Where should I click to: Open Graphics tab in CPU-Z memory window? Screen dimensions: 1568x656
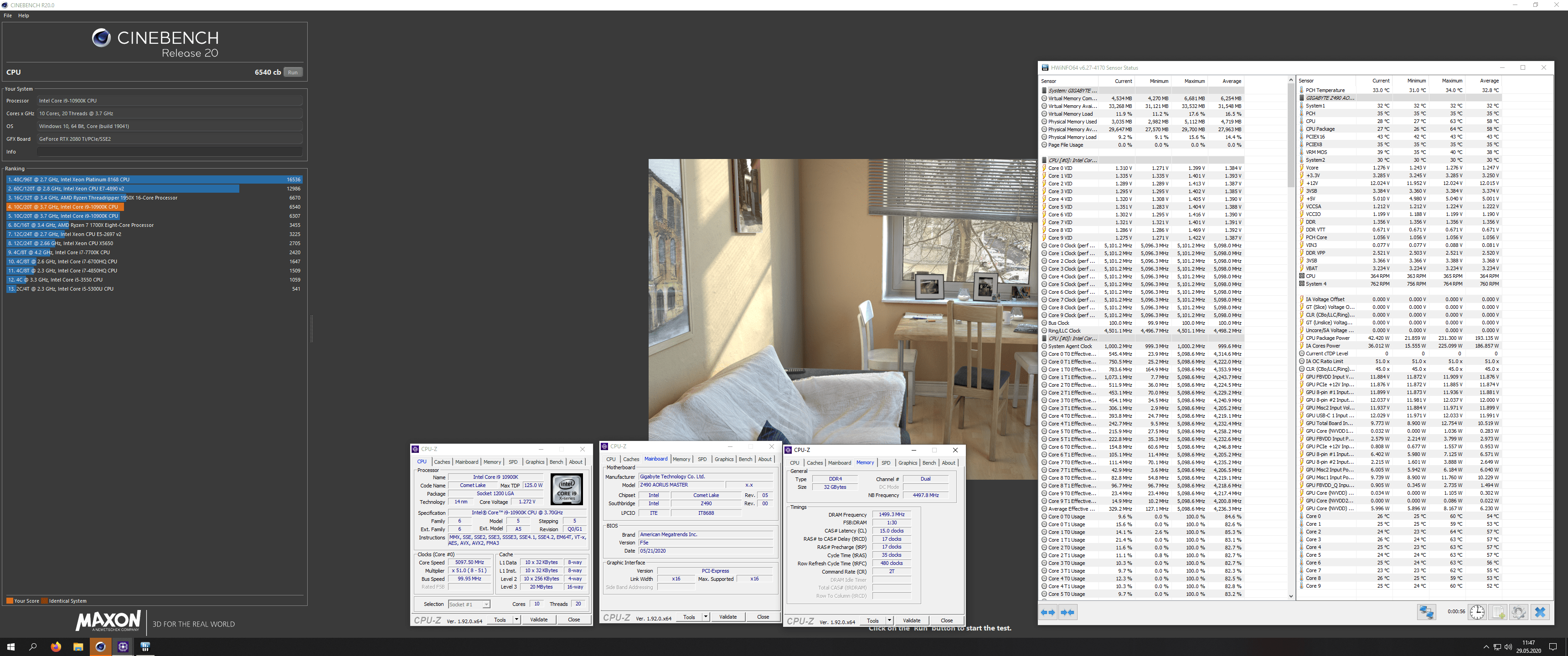tap(908, 463)
